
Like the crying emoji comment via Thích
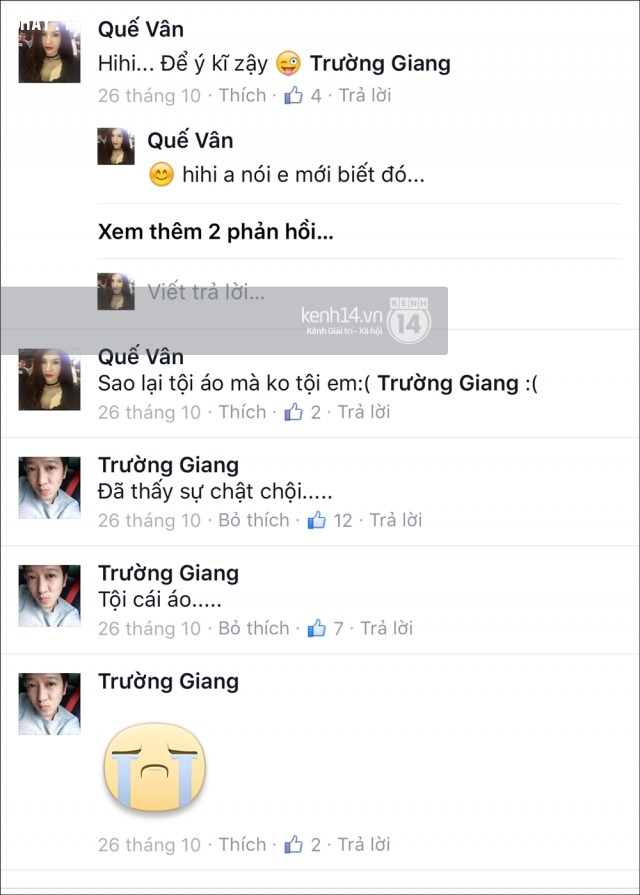(x=242, y=844)
